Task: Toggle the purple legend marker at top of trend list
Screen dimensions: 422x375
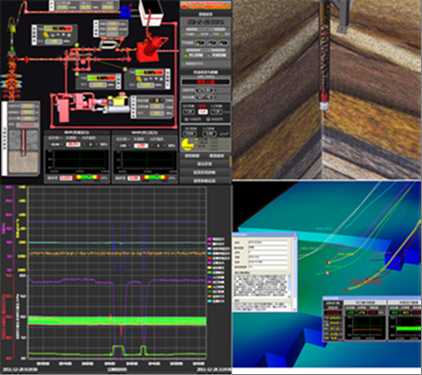Action: coord(210,239)
